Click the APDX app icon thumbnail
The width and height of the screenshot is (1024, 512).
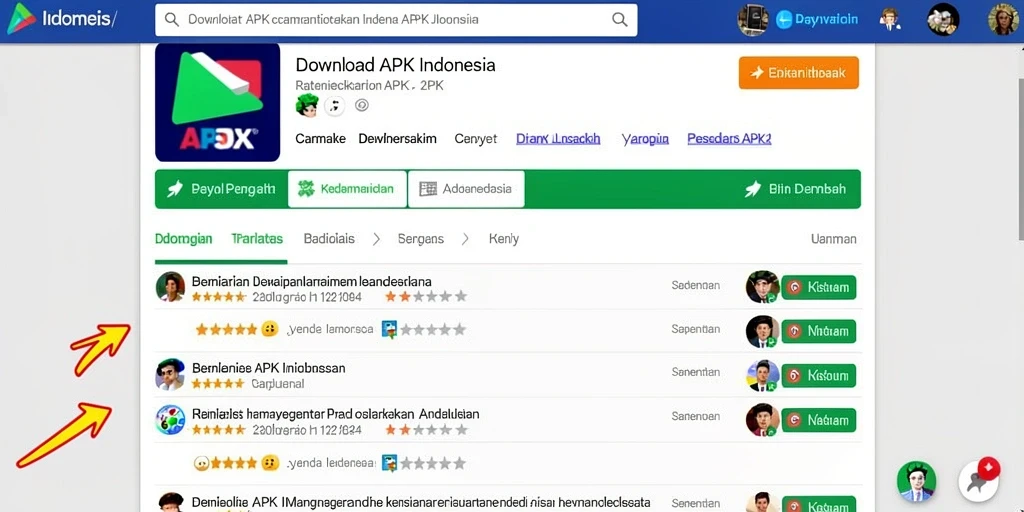pos(217,103)
